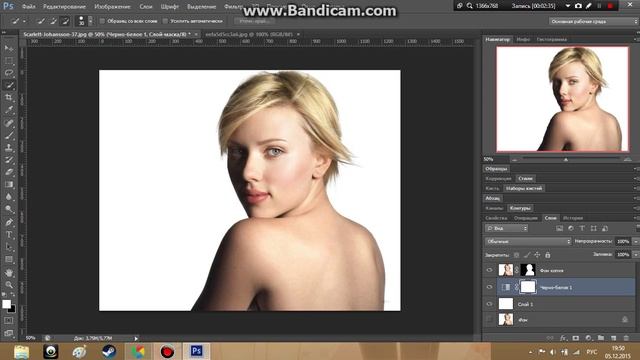The width and height of the screenshot is (640, 360).
Task: Open the blend mode dropdown
Action: click(x=528, y=241)
